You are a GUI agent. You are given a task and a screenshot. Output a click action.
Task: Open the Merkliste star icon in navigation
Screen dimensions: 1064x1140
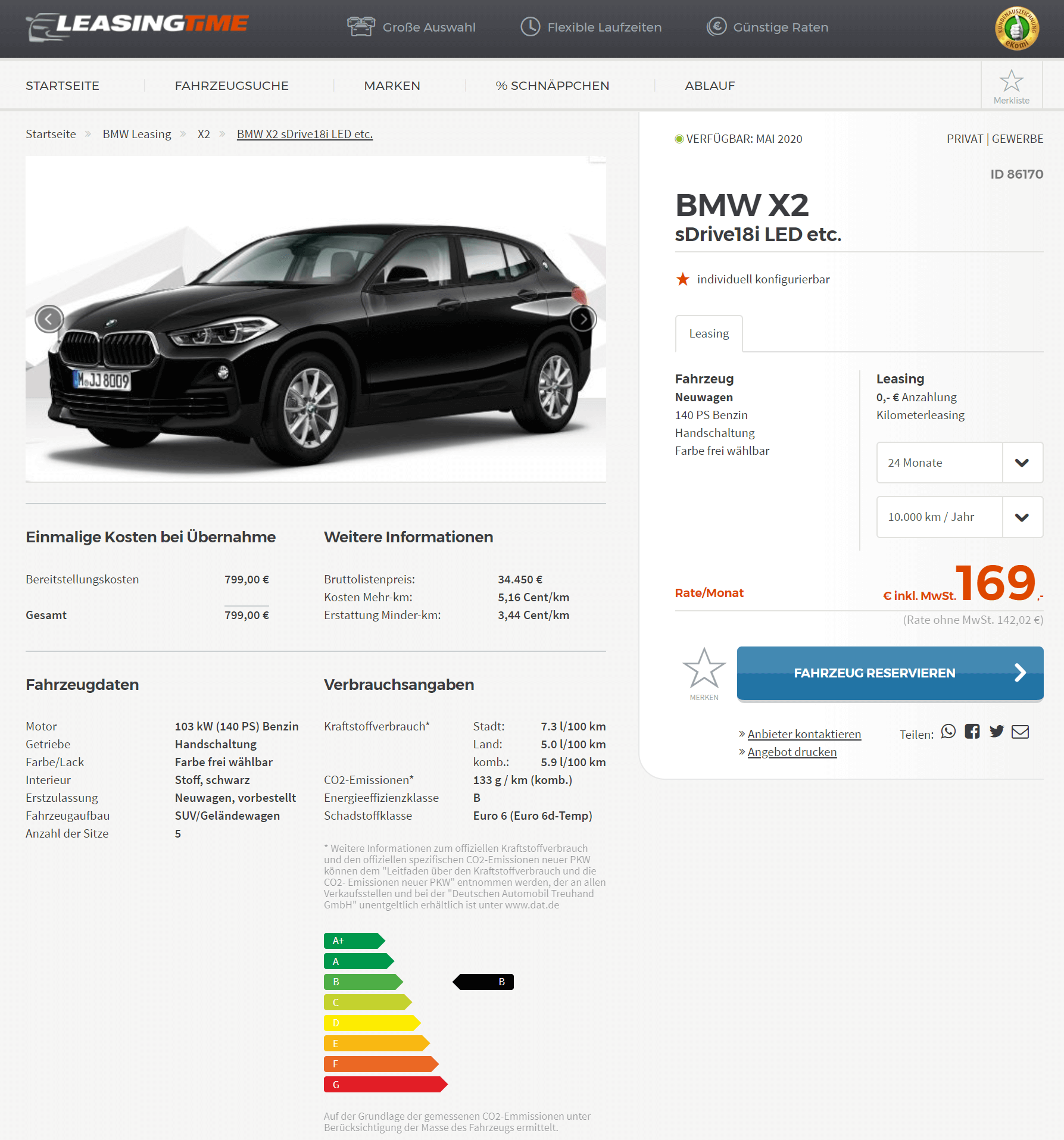(x=1011, y=87)
